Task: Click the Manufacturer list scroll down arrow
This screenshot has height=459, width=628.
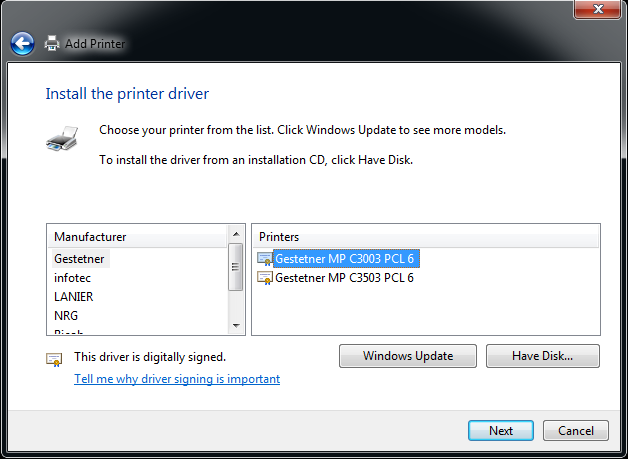Action: coord(236,325)
